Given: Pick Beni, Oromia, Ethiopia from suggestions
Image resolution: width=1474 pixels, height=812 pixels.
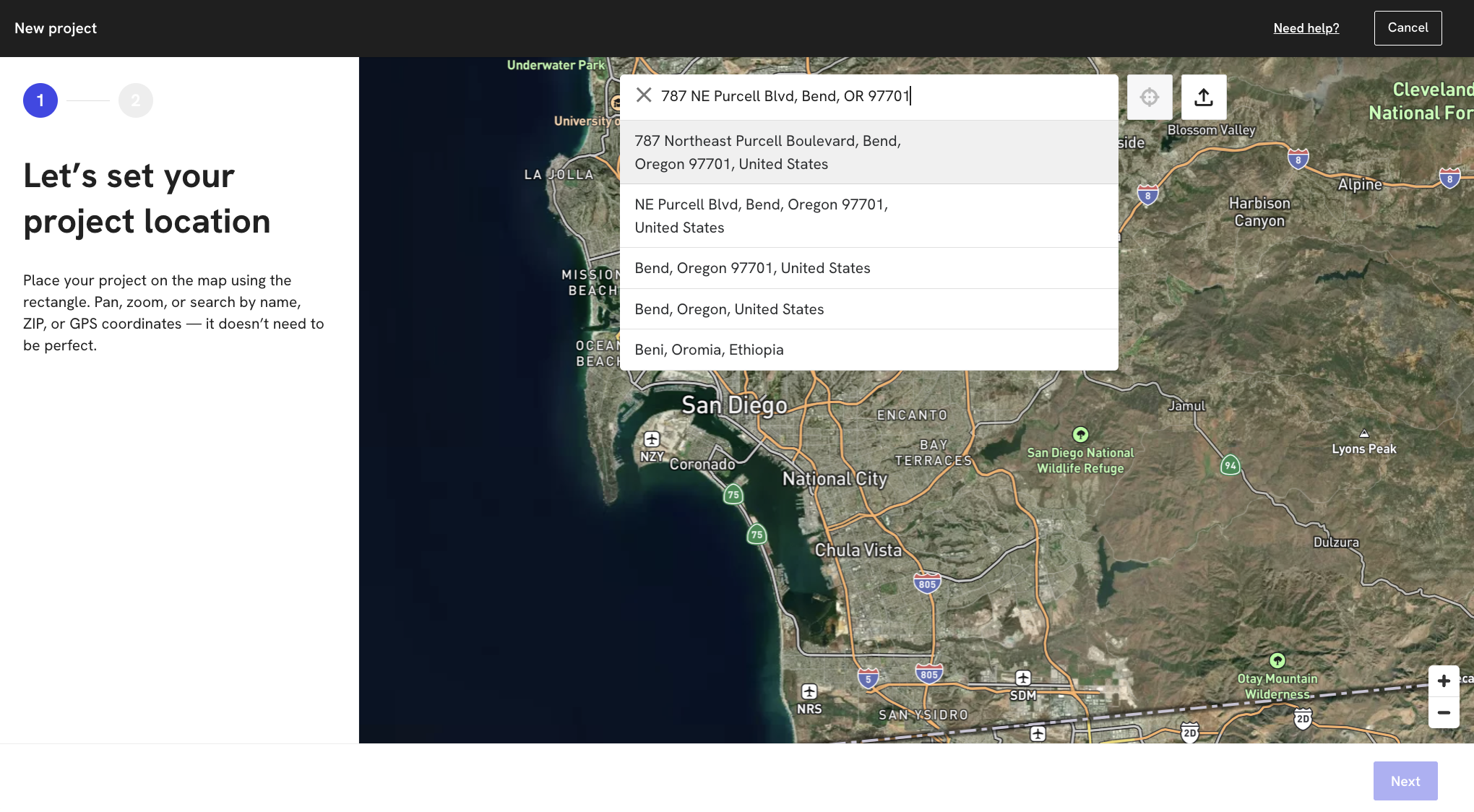Looking at the screenshot, I should coord(708,349).
